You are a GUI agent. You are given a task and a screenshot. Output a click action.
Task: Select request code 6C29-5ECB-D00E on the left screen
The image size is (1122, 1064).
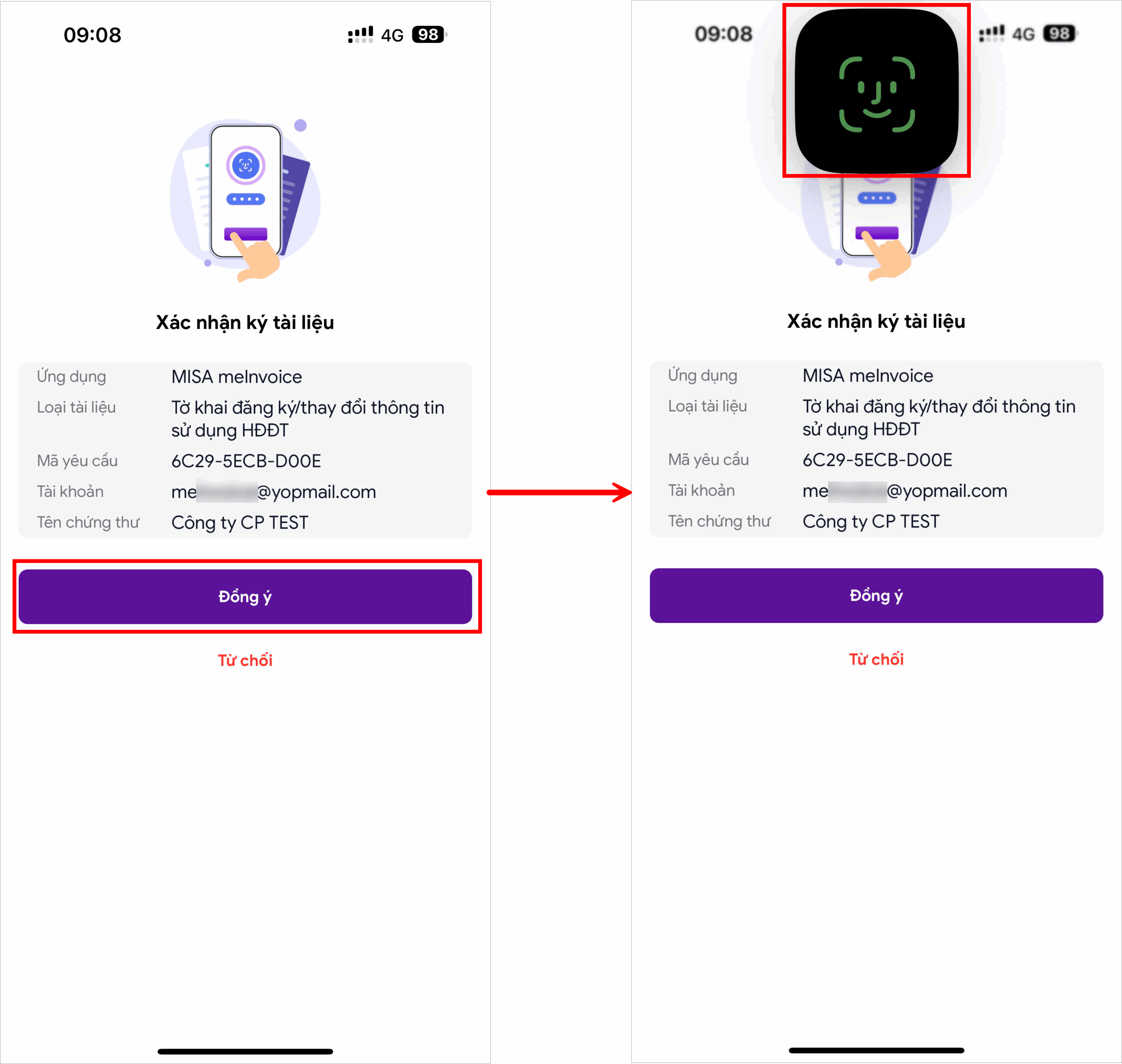point(246,460)
